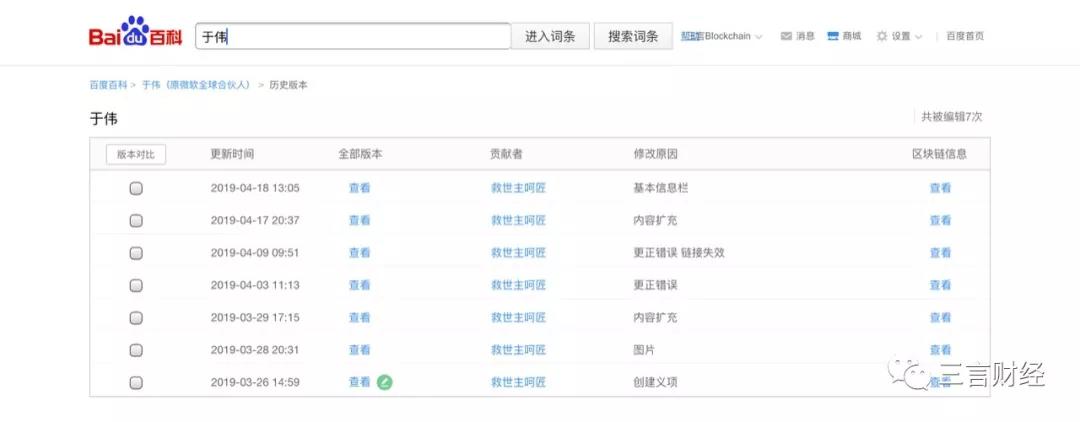Click the green edit badge on 2019-03-26 row
Viewport: 1080px width, 422px height.
384,382
